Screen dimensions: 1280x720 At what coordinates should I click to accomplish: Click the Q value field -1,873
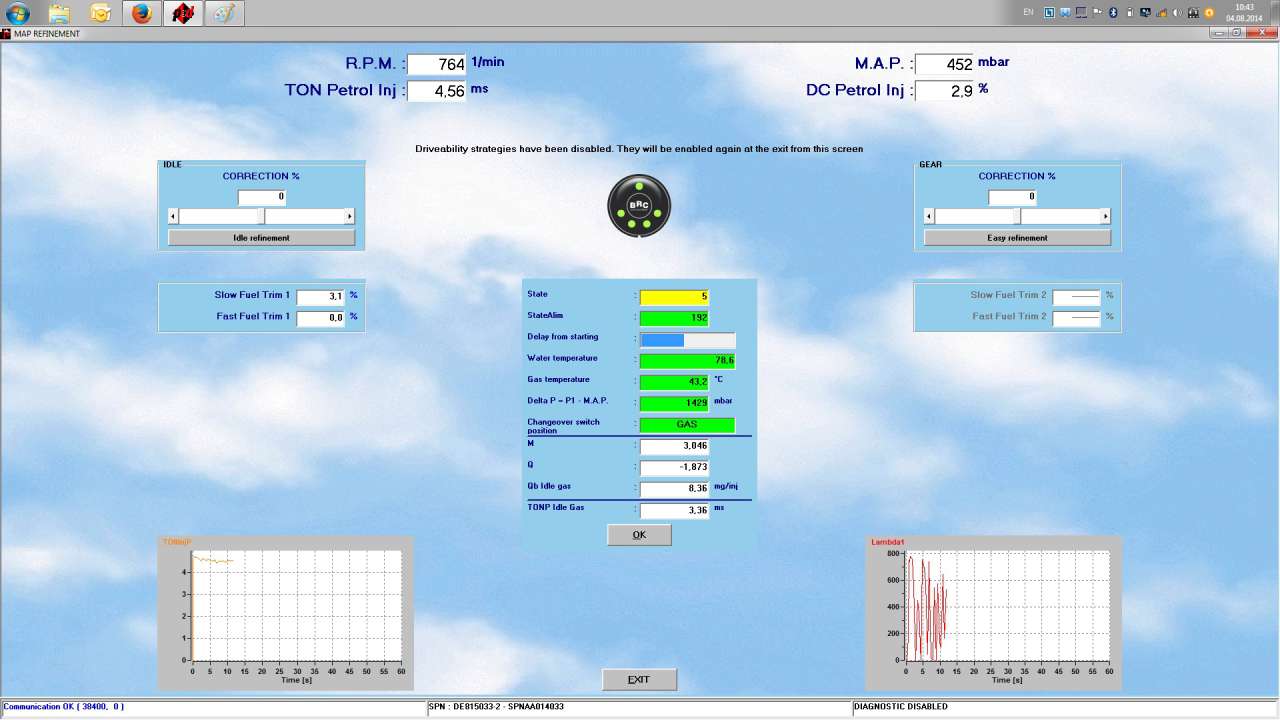click(674, 468)
